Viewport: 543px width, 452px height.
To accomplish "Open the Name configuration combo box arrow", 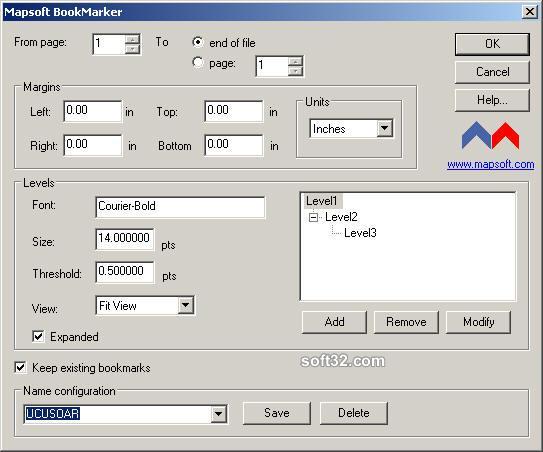I will 219,414.
